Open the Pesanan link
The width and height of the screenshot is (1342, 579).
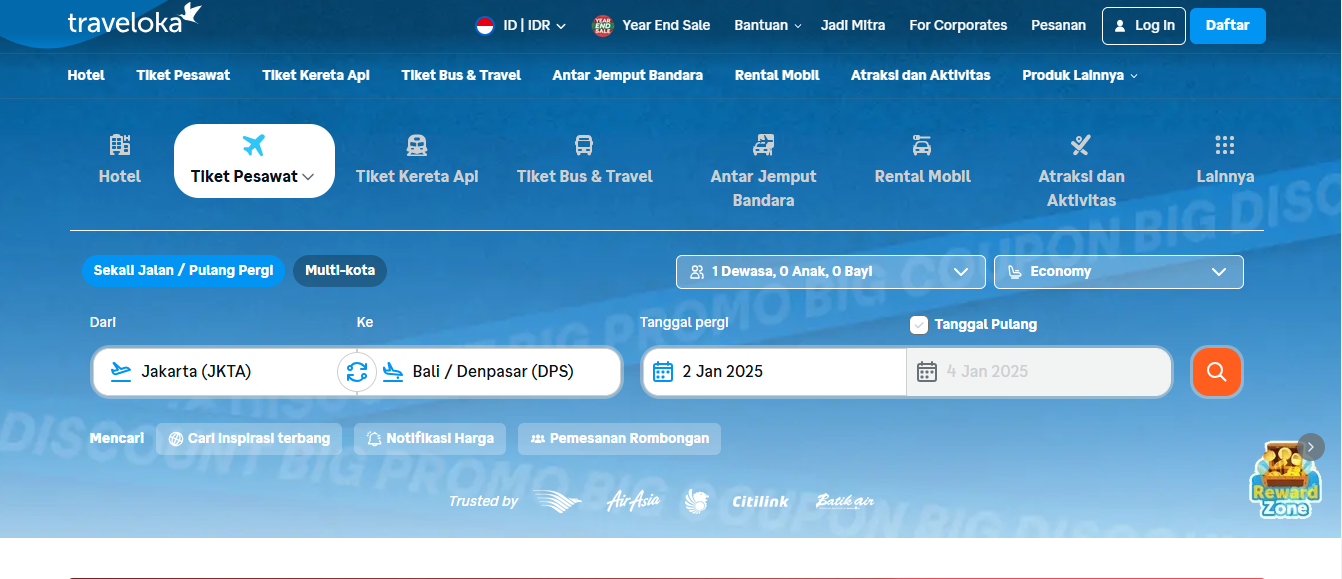[x=1058, y=26]
